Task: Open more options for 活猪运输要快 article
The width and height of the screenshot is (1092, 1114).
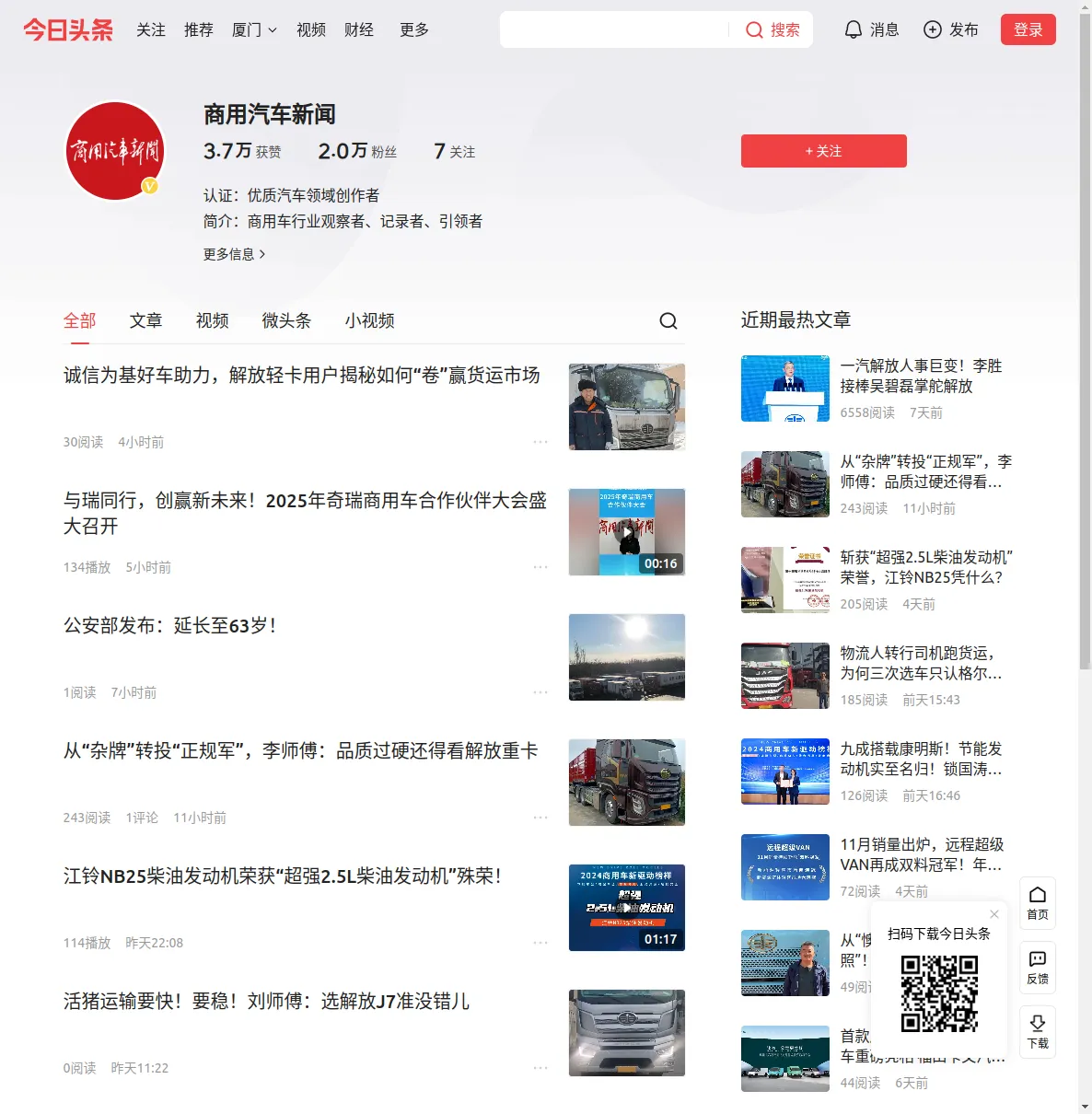Action: pos(540,1068)
